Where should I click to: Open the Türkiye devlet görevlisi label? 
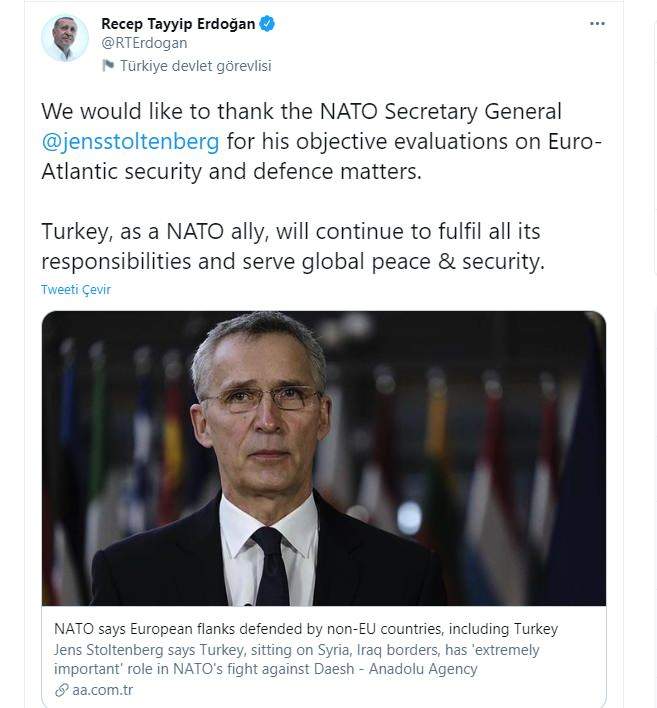tap(196, 66)
